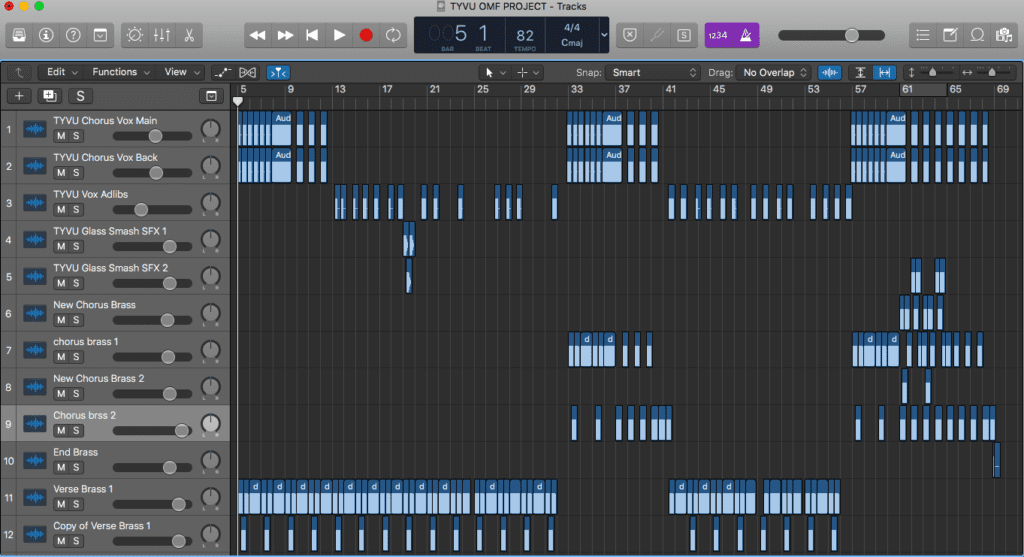The width and height of the screenshot is (1024, 557).
Task: Open the Library icon in toolbar
Action: click(x=19, y=35)
